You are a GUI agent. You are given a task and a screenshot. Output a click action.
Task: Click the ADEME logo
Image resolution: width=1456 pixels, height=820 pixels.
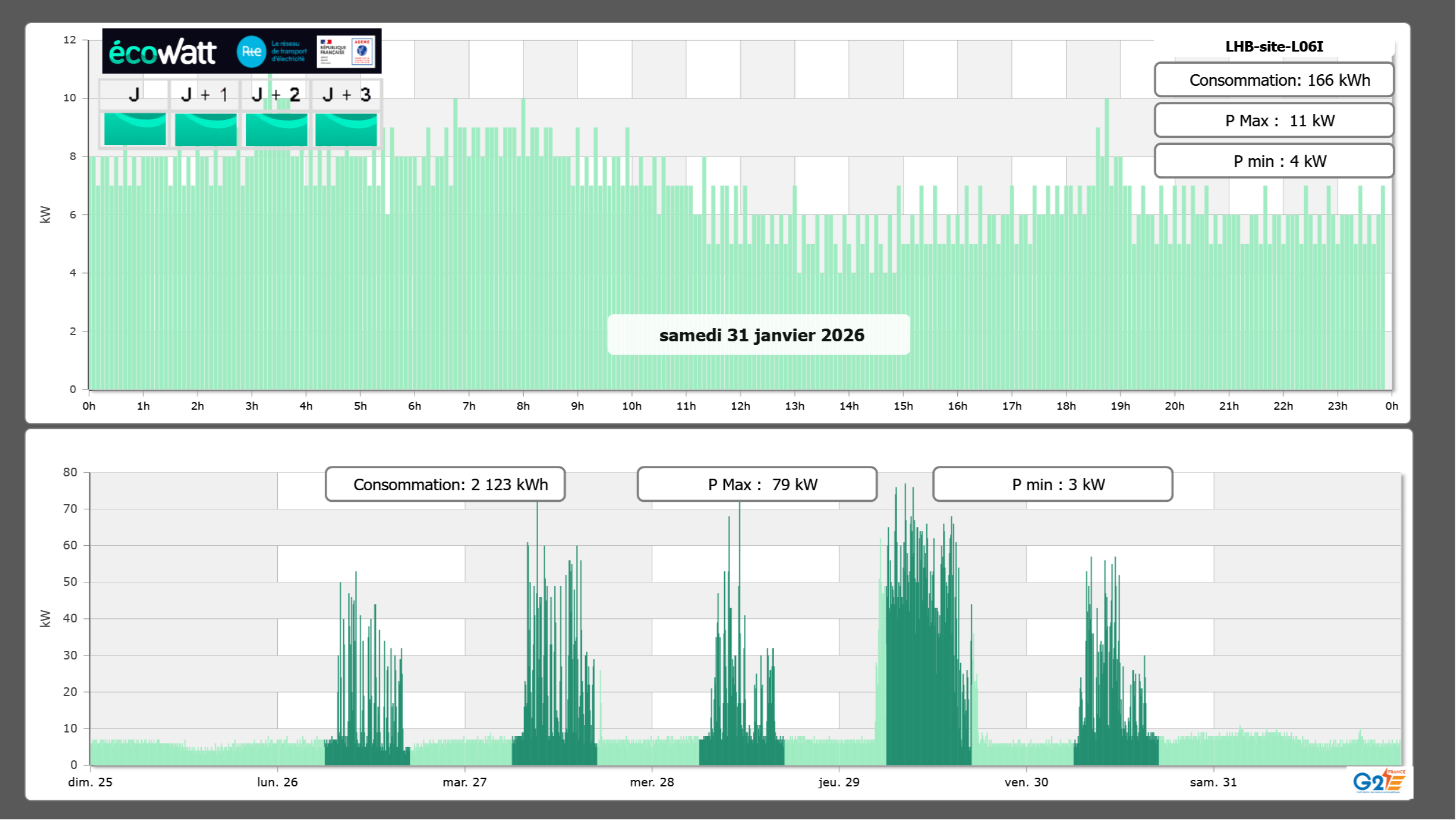click(x=362, y=51)
